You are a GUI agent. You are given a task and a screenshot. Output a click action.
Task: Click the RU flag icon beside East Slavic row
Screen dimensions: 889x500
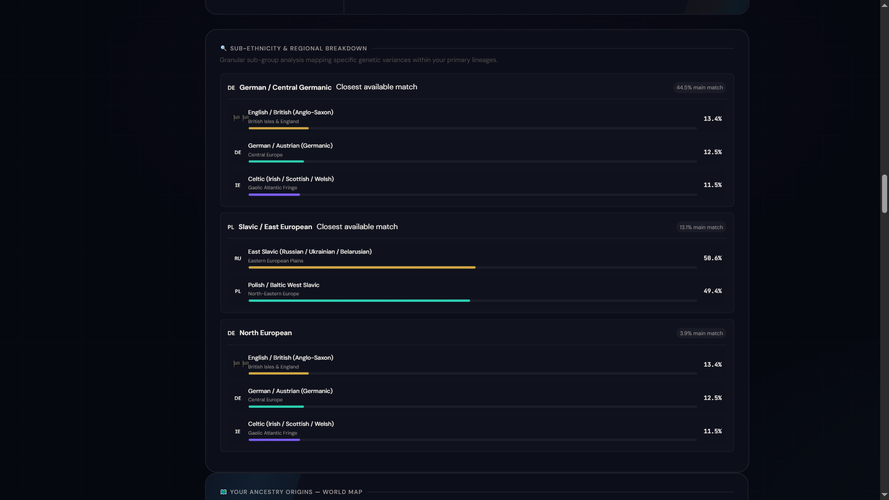click(238, 259)
